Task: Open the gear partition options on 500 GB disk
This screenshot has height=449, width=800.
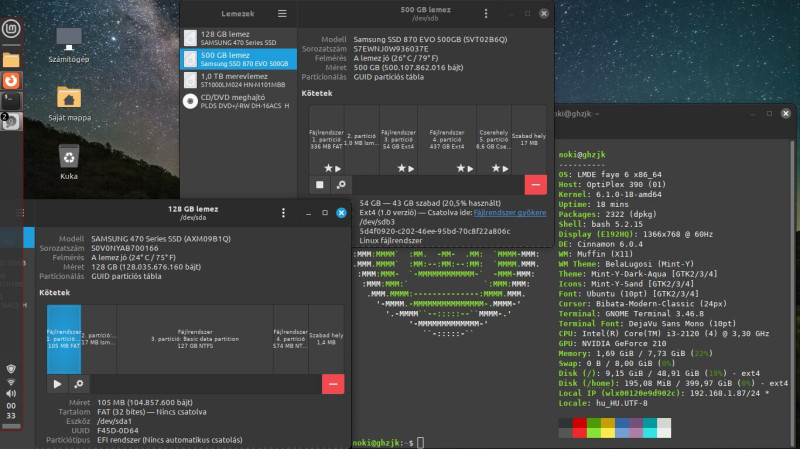Action: (341, 185)
